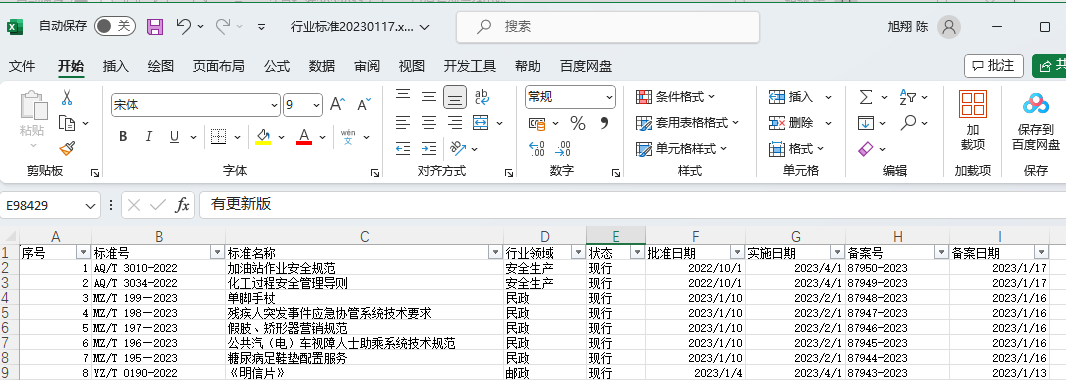Click the 批注 comments button
The height and width of the screenshot is (380, 1066).
[x=993, y=66]
